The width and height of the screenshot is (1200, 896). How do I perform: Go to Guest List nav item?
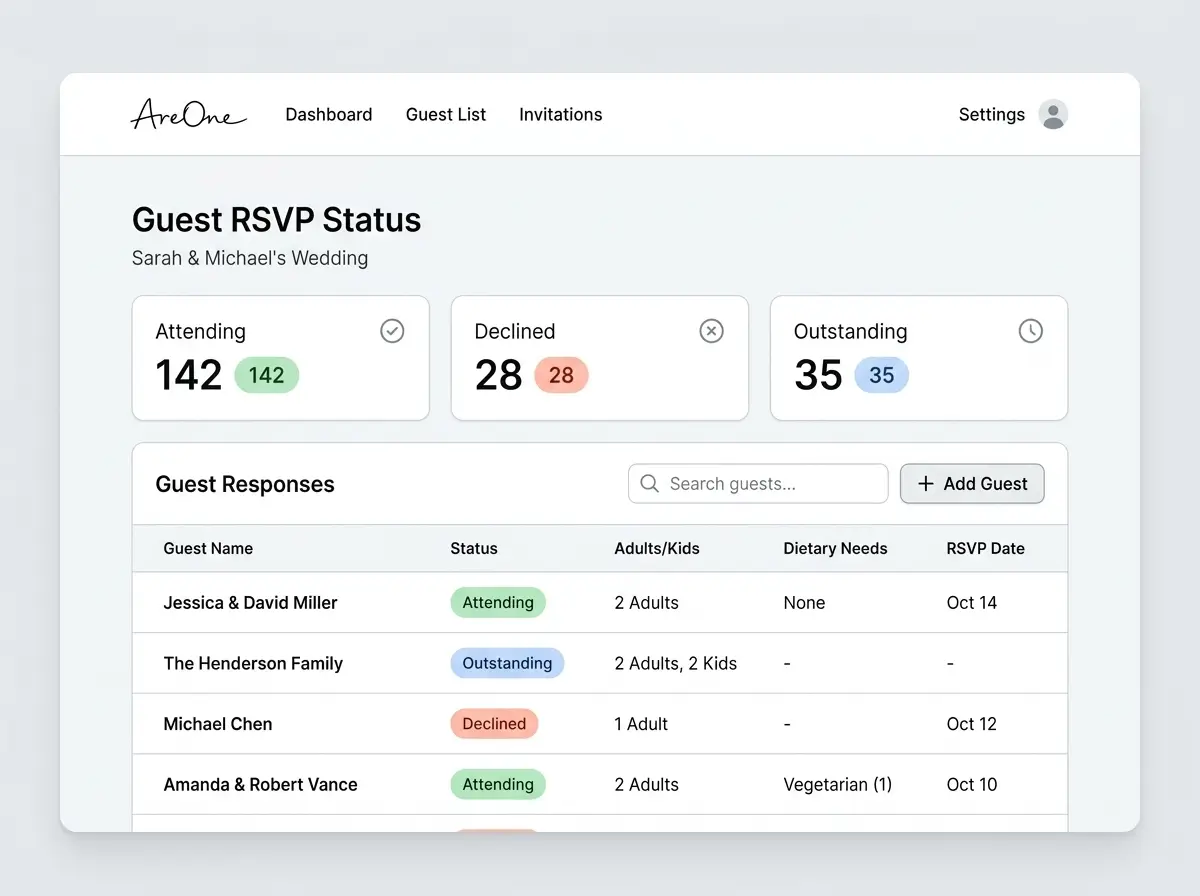446,115
